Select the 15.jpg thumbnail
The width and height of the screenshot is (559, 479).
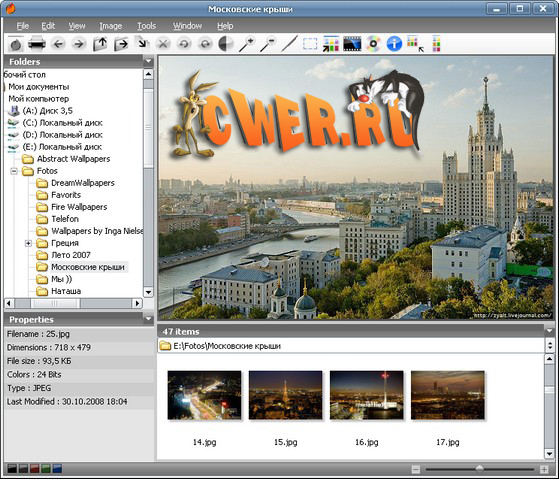[286, 395]
